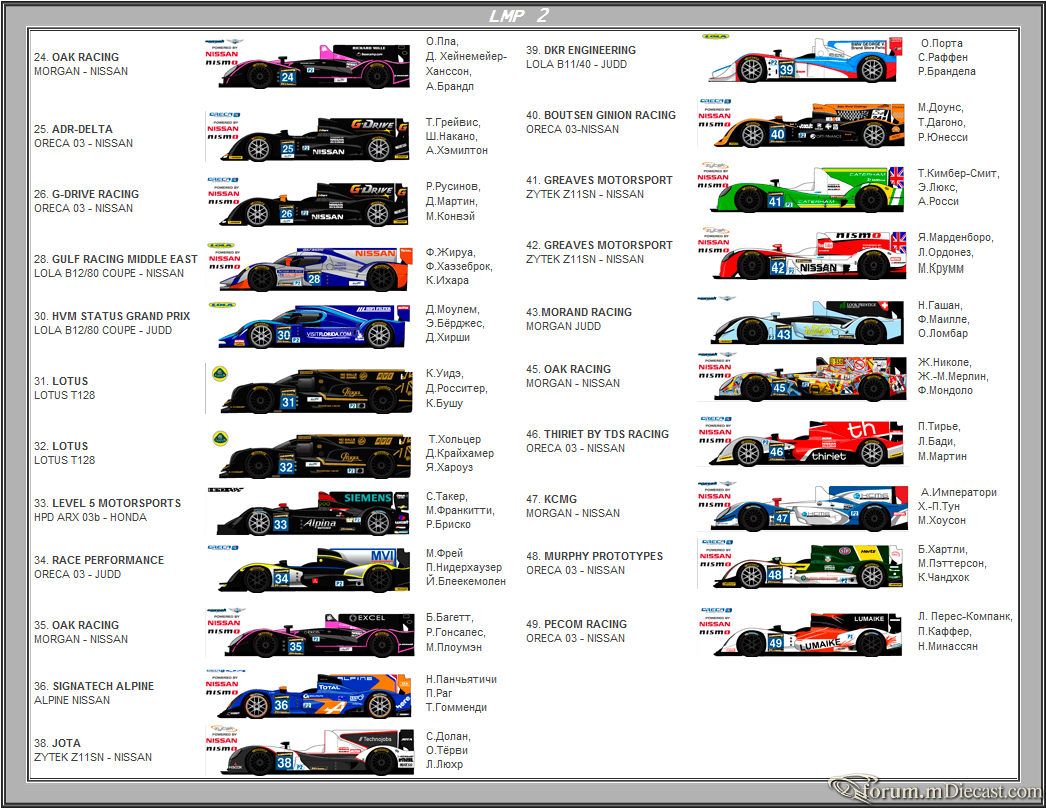Click driver name 'Л. Перес-Компанк,'
The width and height of the screenshot is (1046, 808).
click(965, 617)
